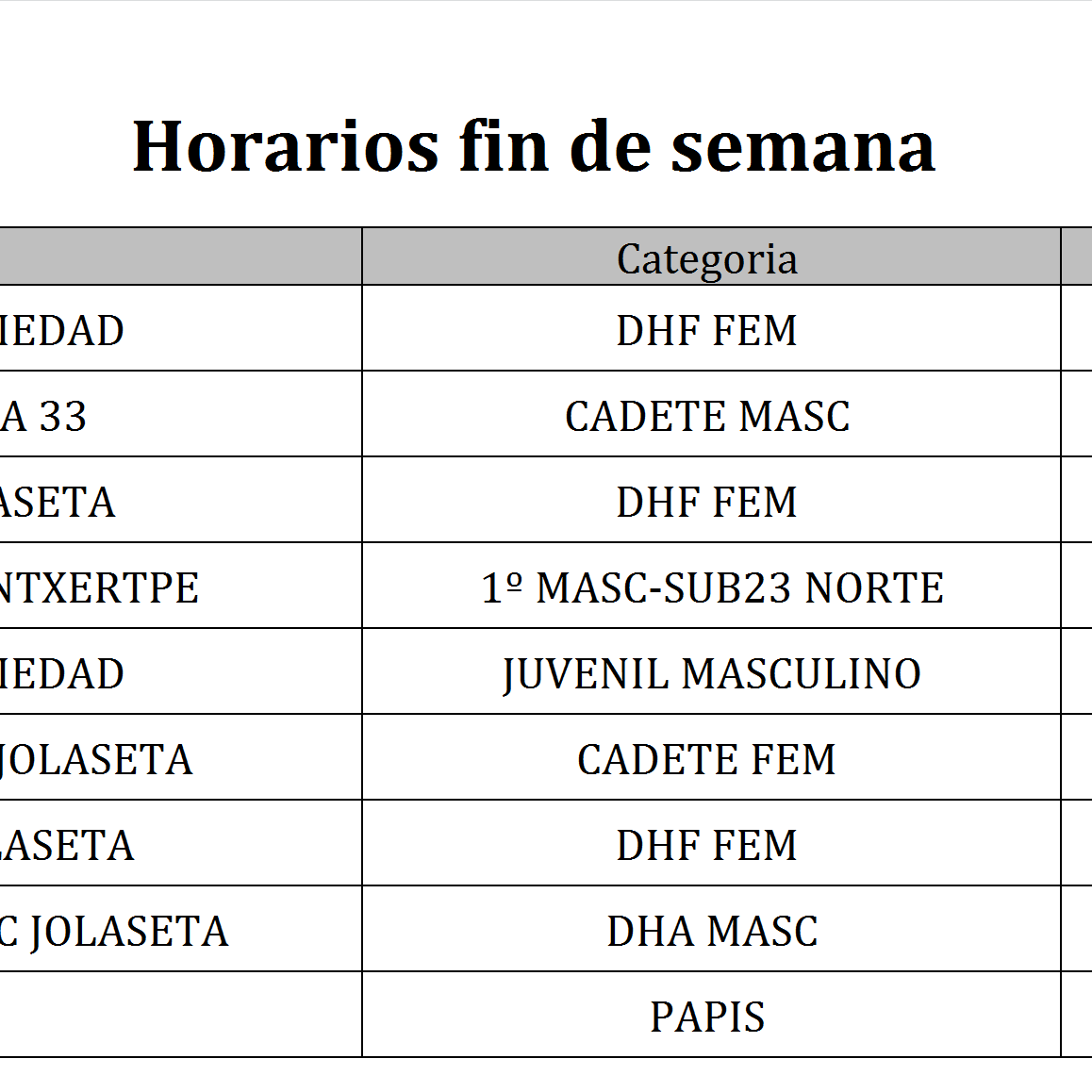Click the gray header cell left of Categoria

pyautogui.click(x=179, y=256)
